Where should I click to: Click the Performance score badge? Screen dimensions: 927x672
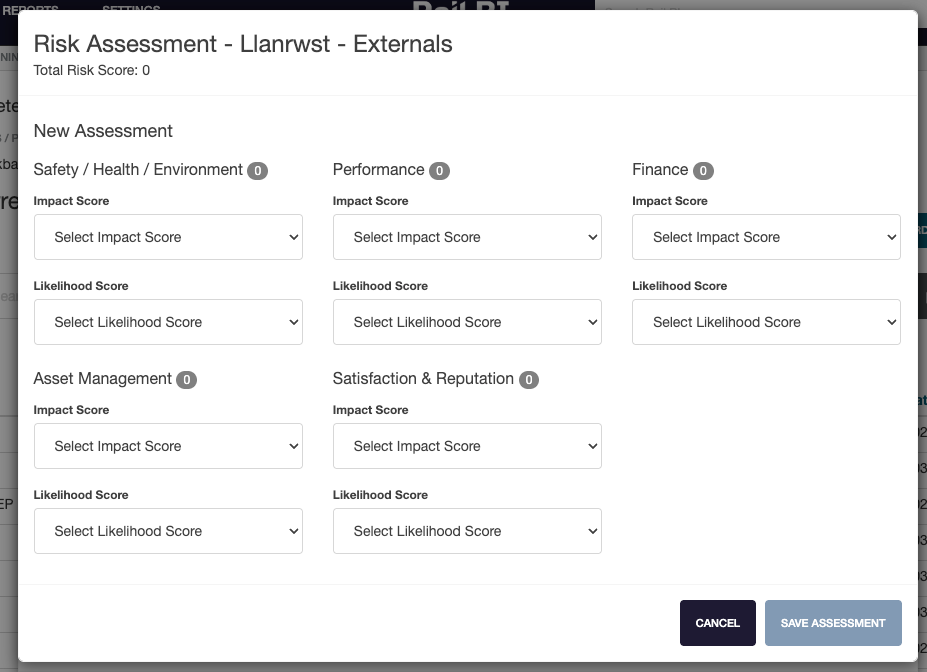click(439, 171)
